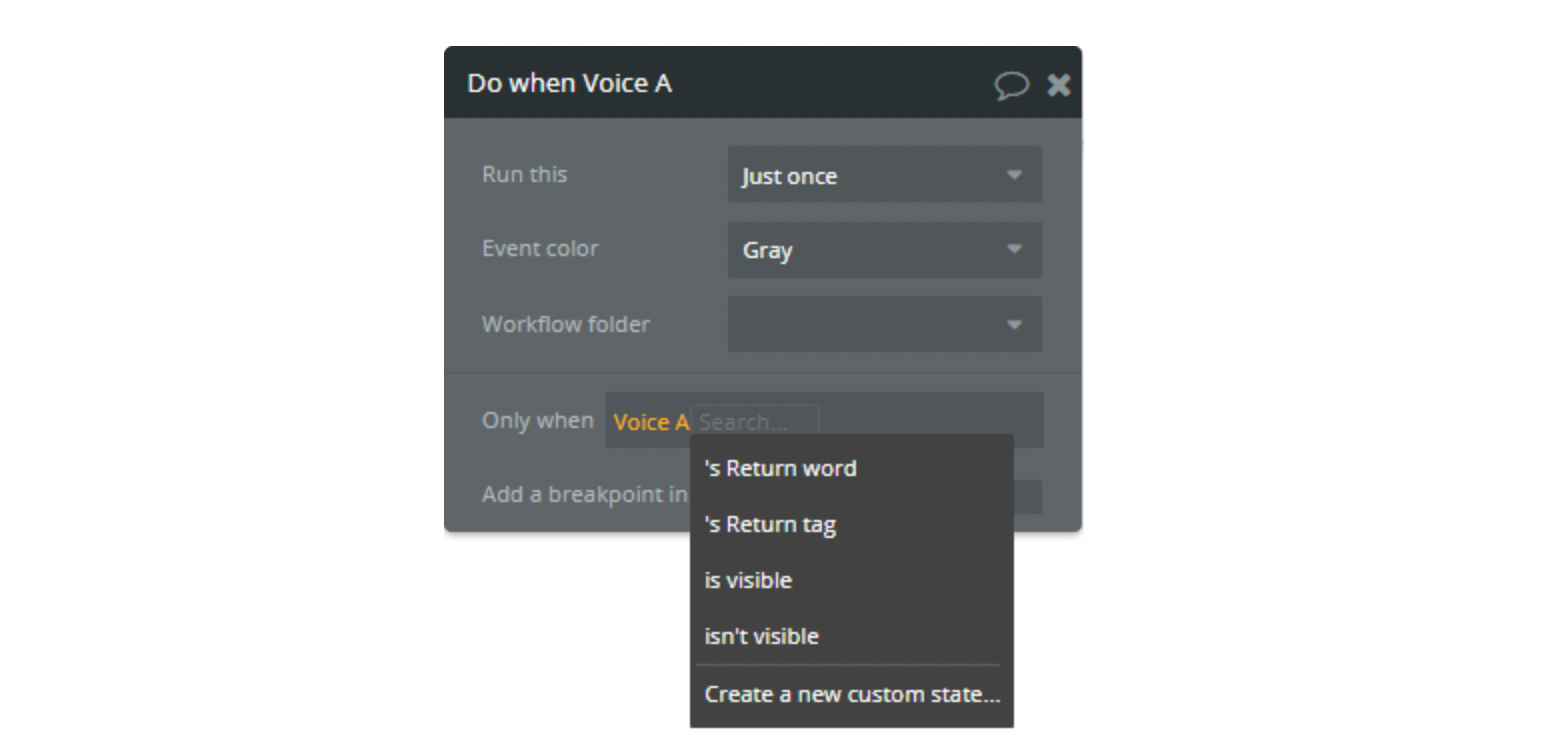
Task: Click the Add a breakpoint in label
Action: coord(585,494)
